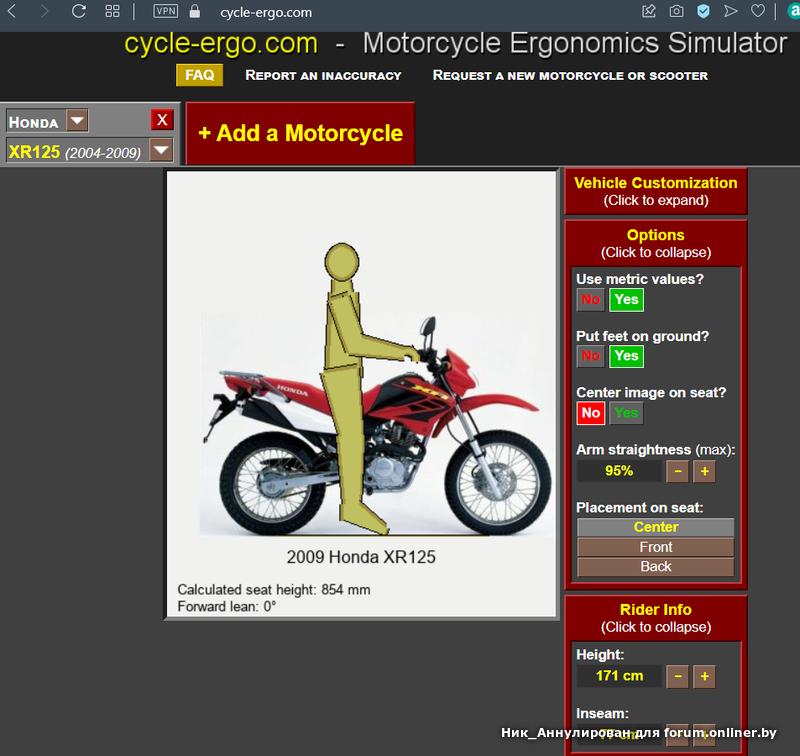Image resolution: width=800 pixels, height=756 pixels.
Task: Click the Honda brand label
Action: 34,122
